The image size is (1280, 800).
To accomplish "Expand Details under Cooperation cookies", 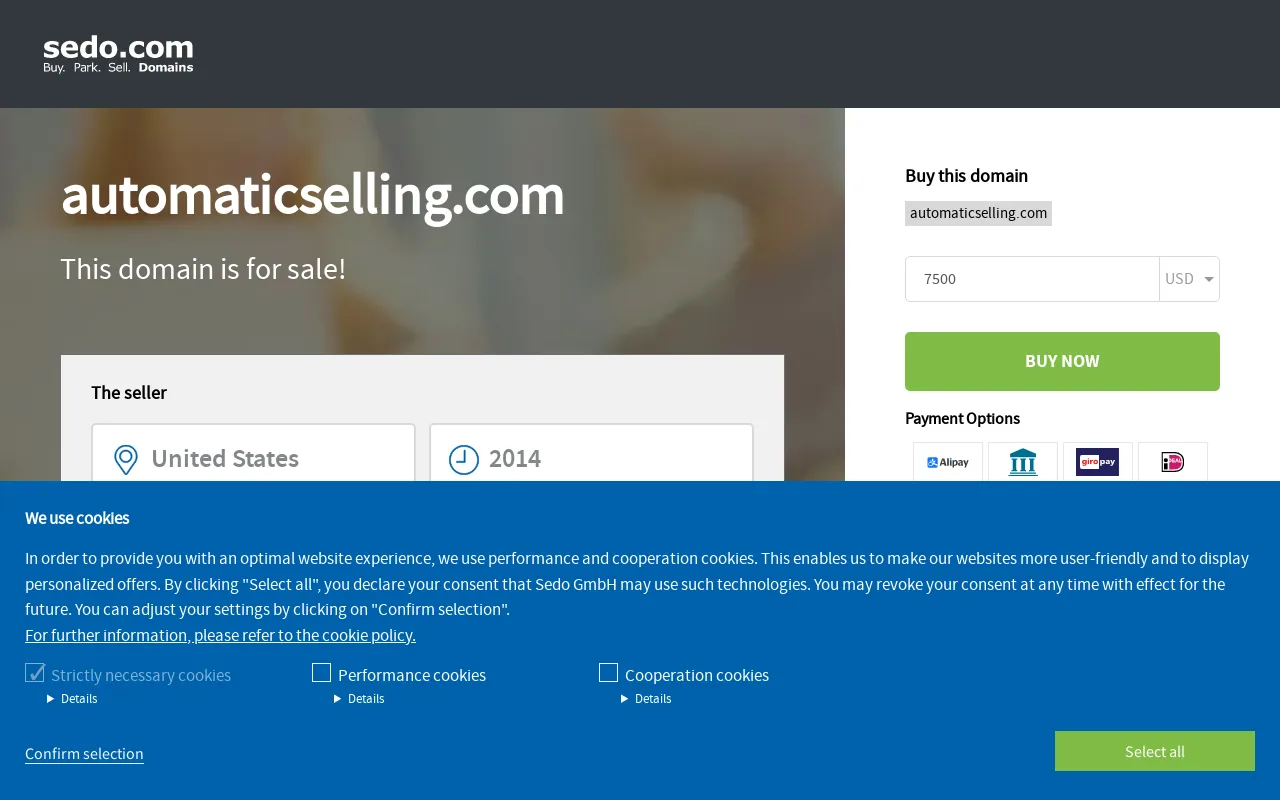I will coord(646,699).
